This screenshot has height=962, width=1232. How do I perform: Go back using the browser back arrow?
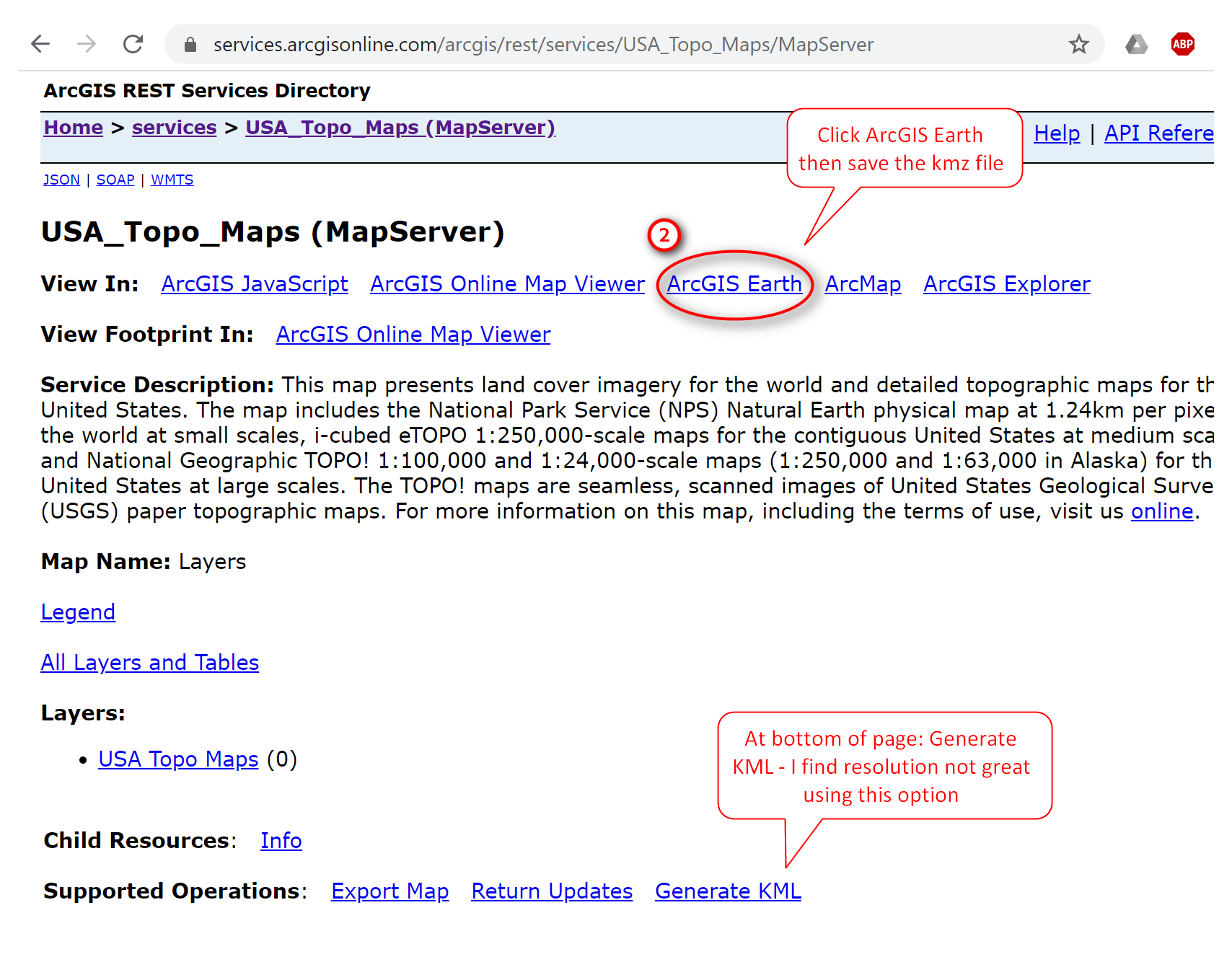click(41, 44)
